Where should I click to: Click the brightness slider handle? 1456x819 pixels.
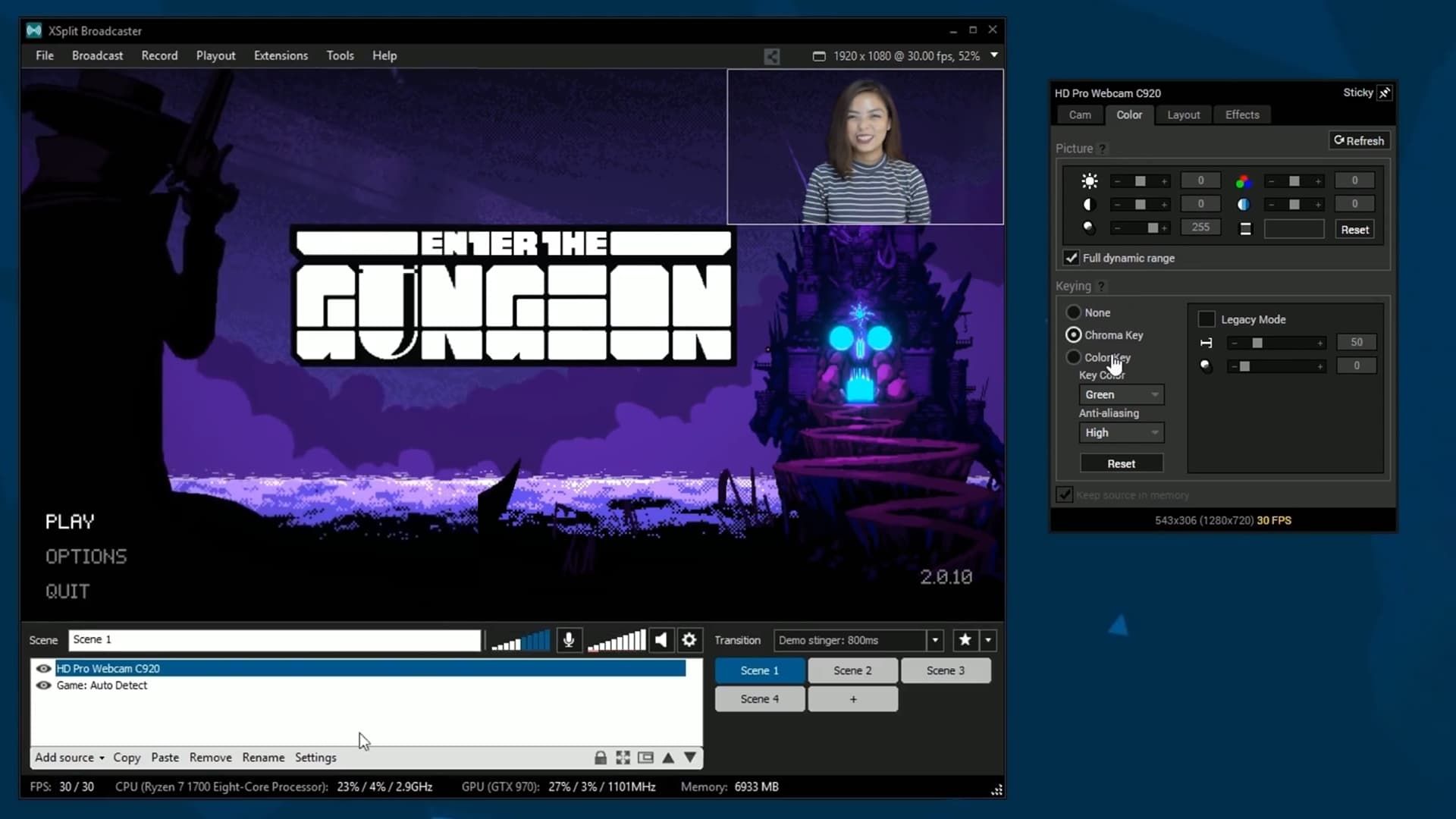point(1140,181)
